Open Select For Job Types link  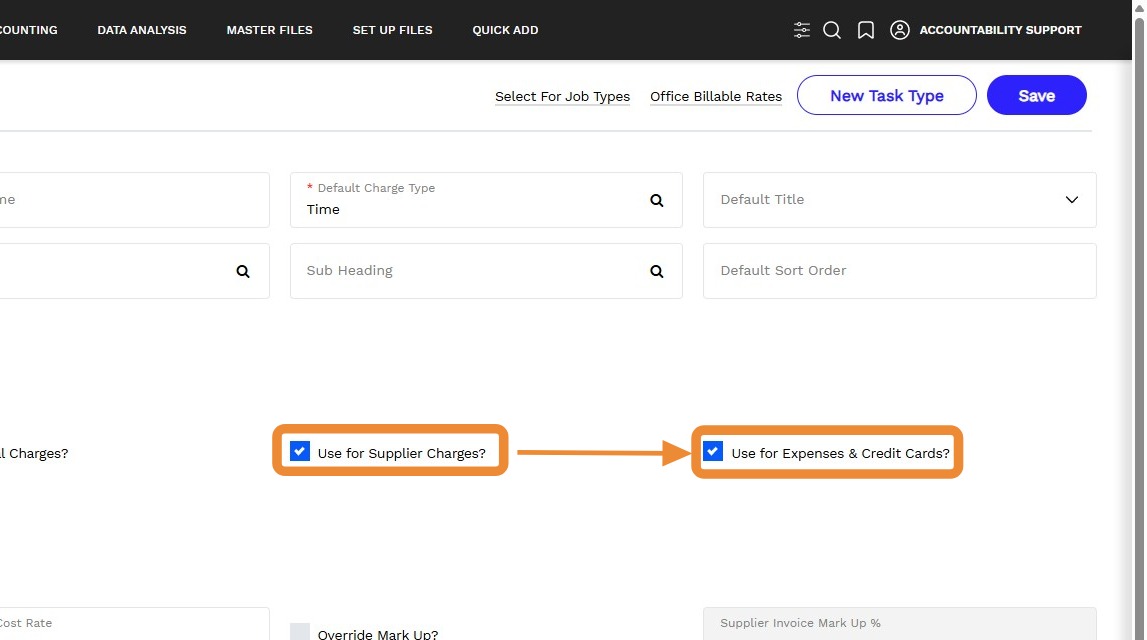[x=562, y=97]
